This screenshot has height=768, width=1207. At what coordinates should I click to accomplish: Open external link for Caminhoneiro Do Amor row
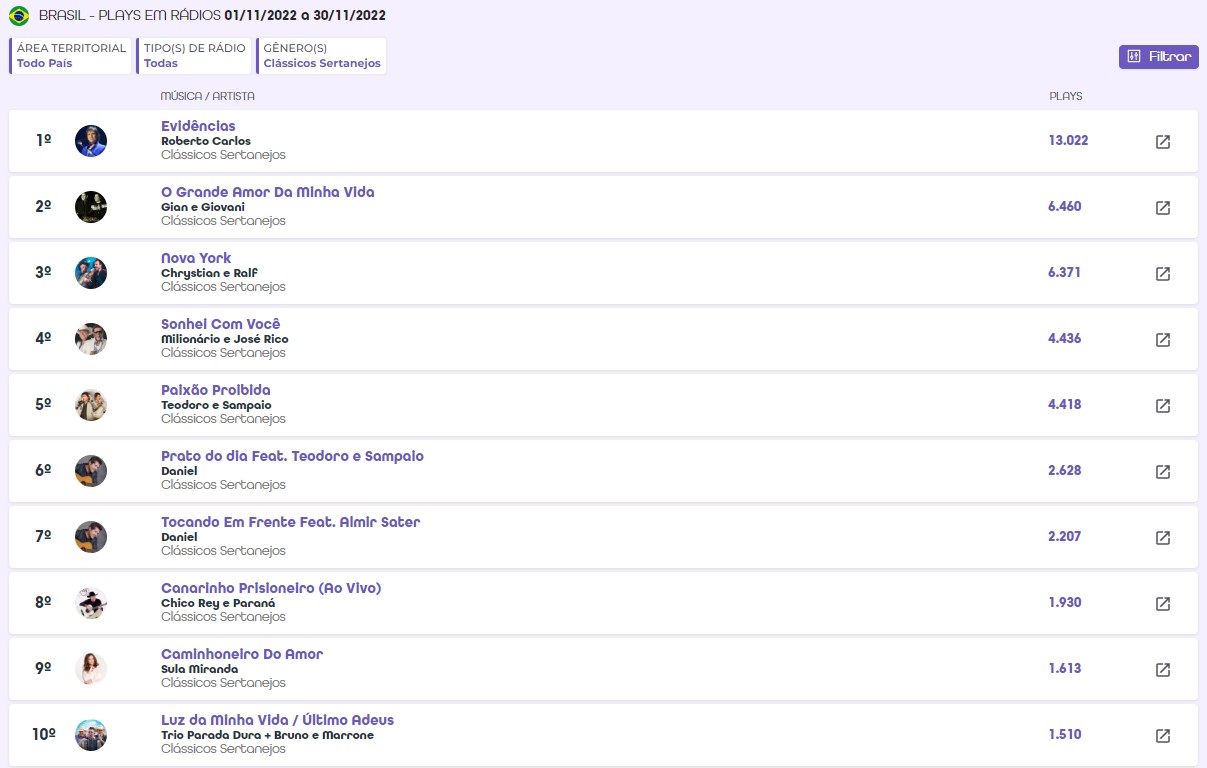tap(1163, 670)
